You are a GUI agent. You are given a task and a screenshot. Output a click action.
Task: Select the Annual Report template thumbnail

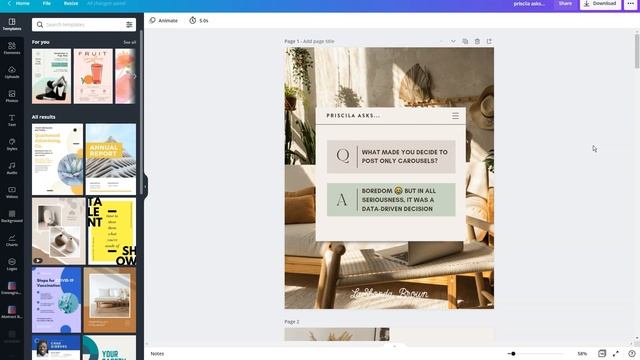pos(111,159)
